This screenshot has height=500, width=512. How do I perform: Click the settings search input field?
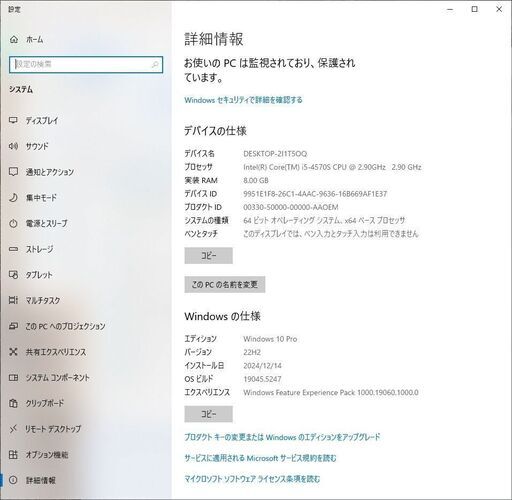tap(86, 64)
